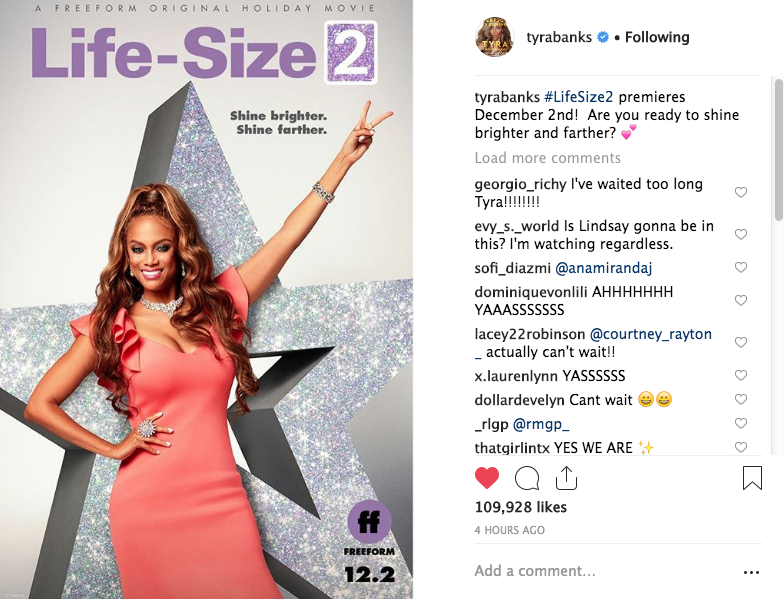The height and width of the screenshot is (599, 784).
Task: Like georgio_richy's comment heart
Action: (x=740, y=192)
